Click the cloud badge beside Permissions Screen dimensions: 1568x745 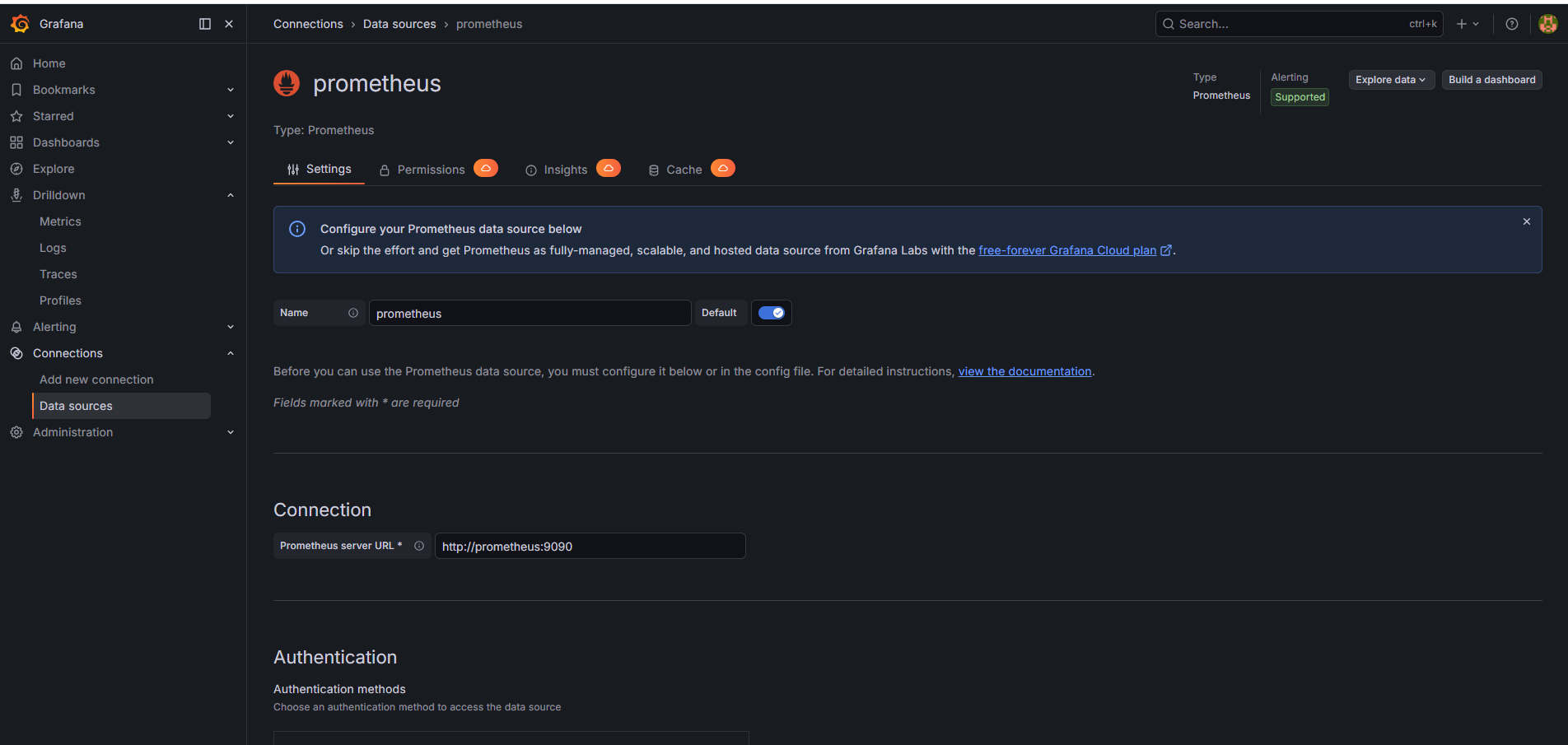click(486, 168)
